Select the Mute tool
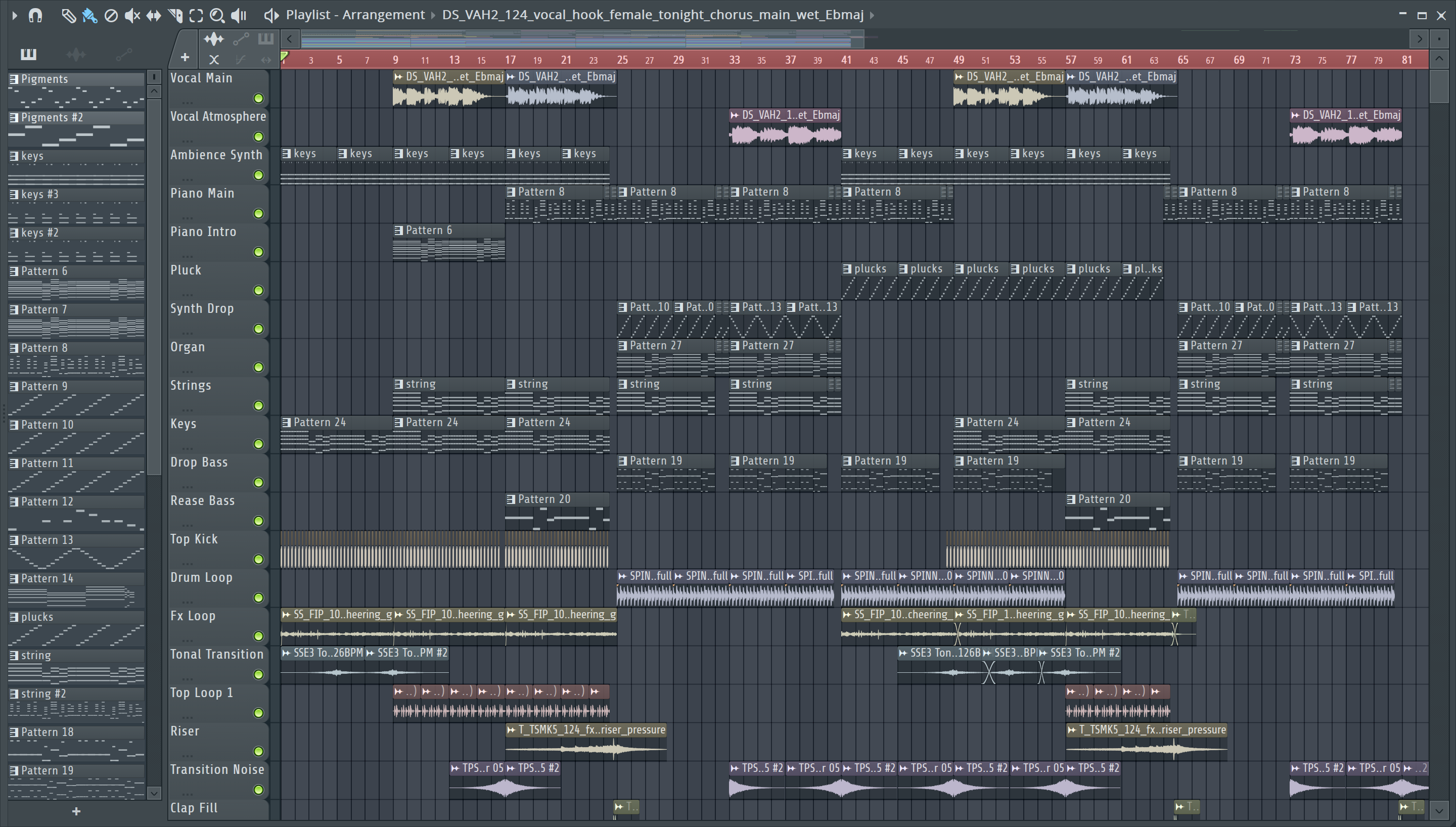The width and height of the screenshot is (1456, 827). [132, 15]
